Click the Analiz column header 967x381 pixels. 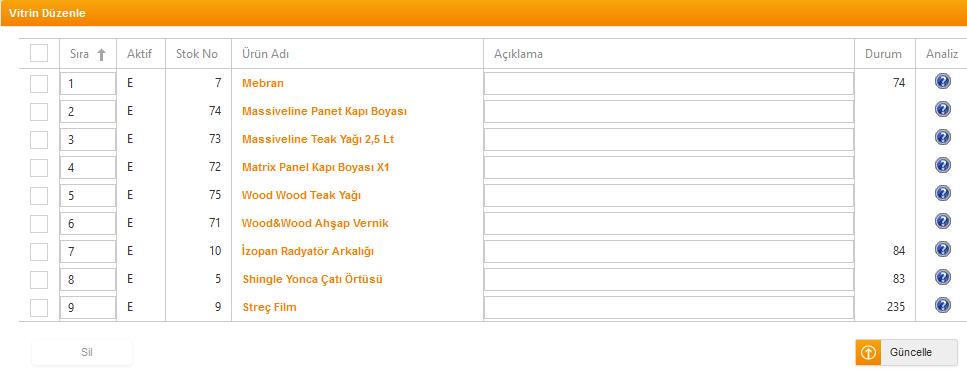942,54
